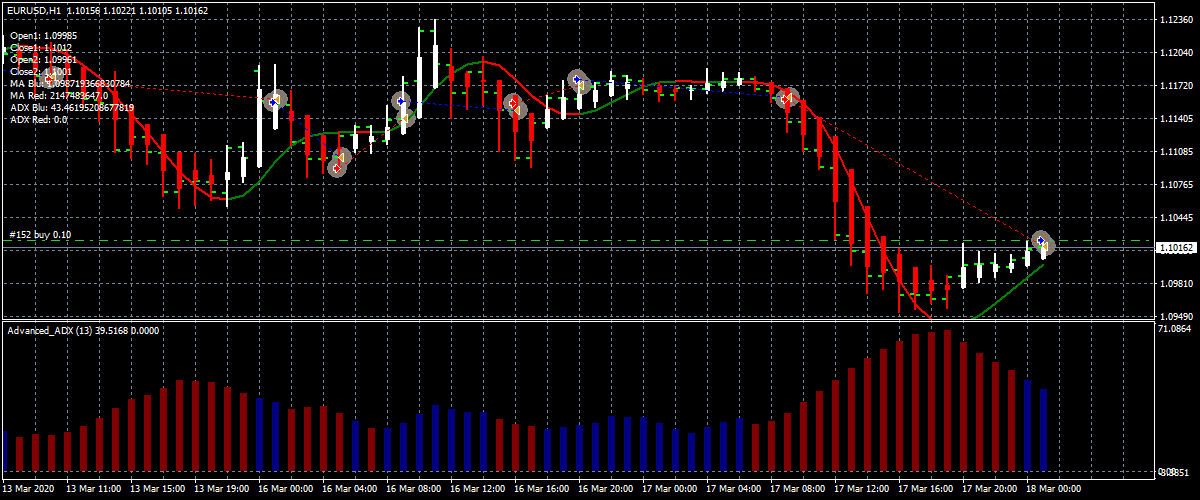Click the 13 Mar 19:00 time label
Screen dimensions: 1200x500
pyautogui.click(x=223, y=490)
